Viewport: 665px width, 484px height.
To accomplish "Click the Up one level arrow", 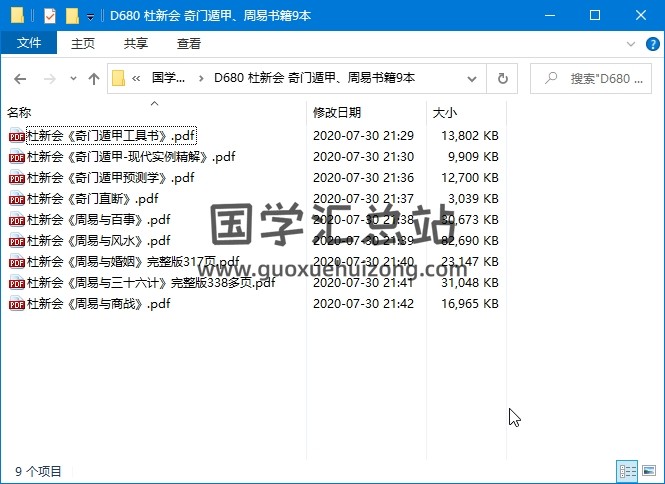I will pos(94,78).
